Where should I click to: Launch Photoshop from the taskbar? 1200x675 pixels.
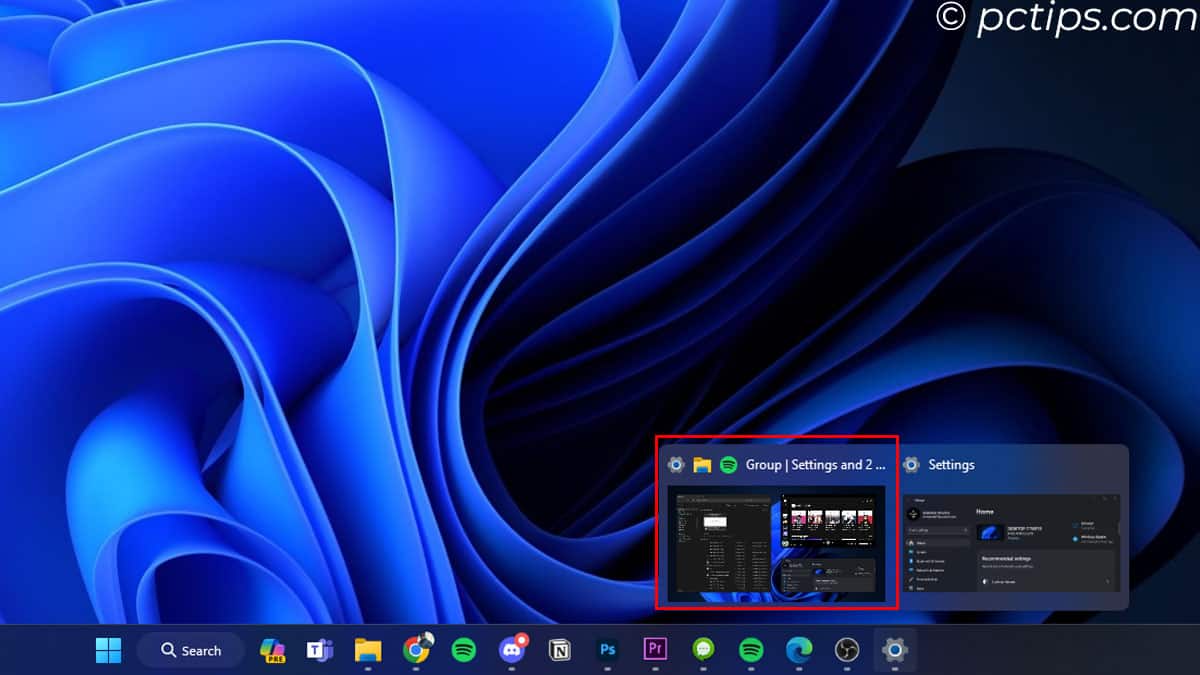click(x=607, y=650)
